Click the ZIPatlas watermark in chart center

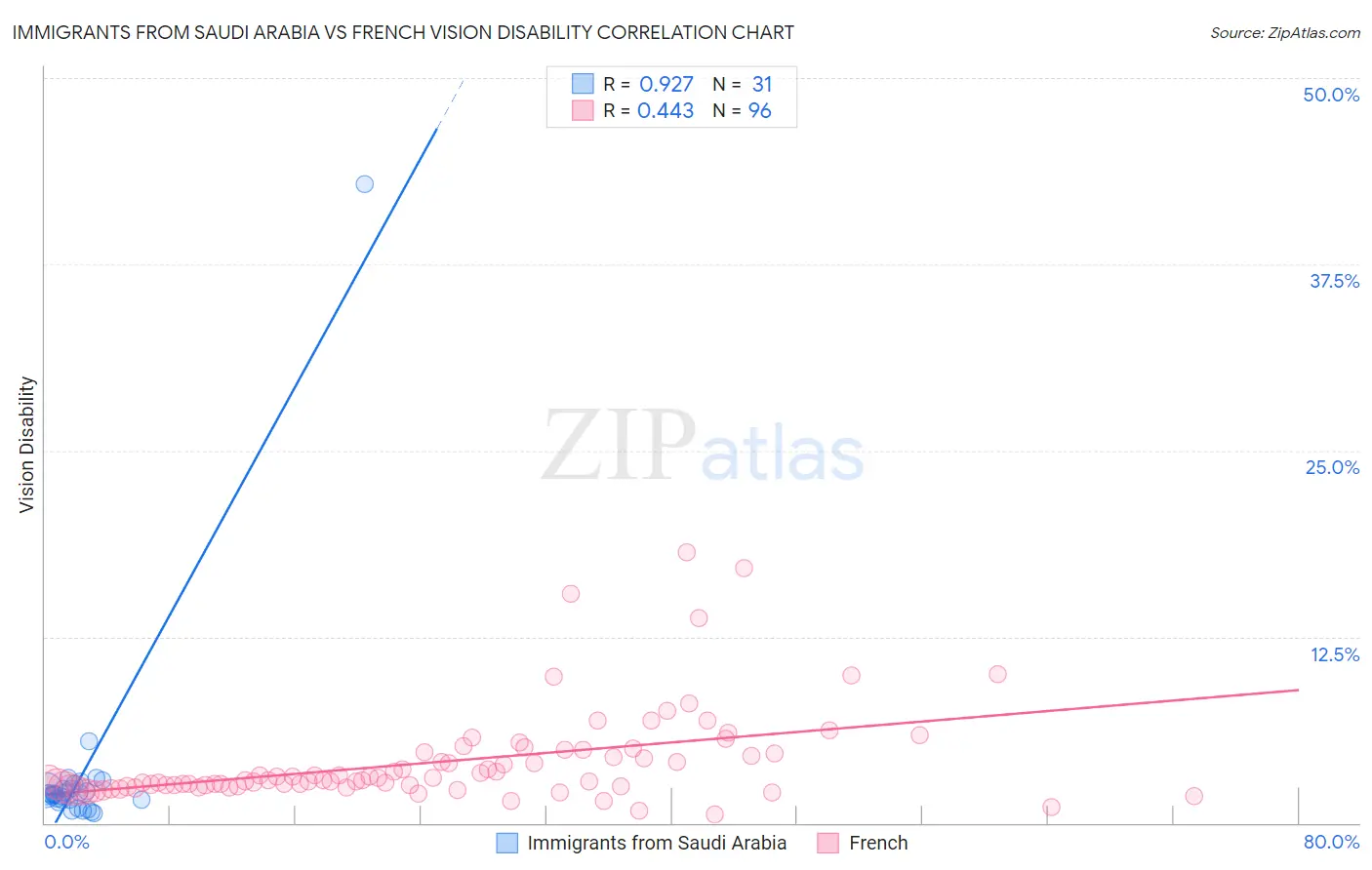(703, 446)
